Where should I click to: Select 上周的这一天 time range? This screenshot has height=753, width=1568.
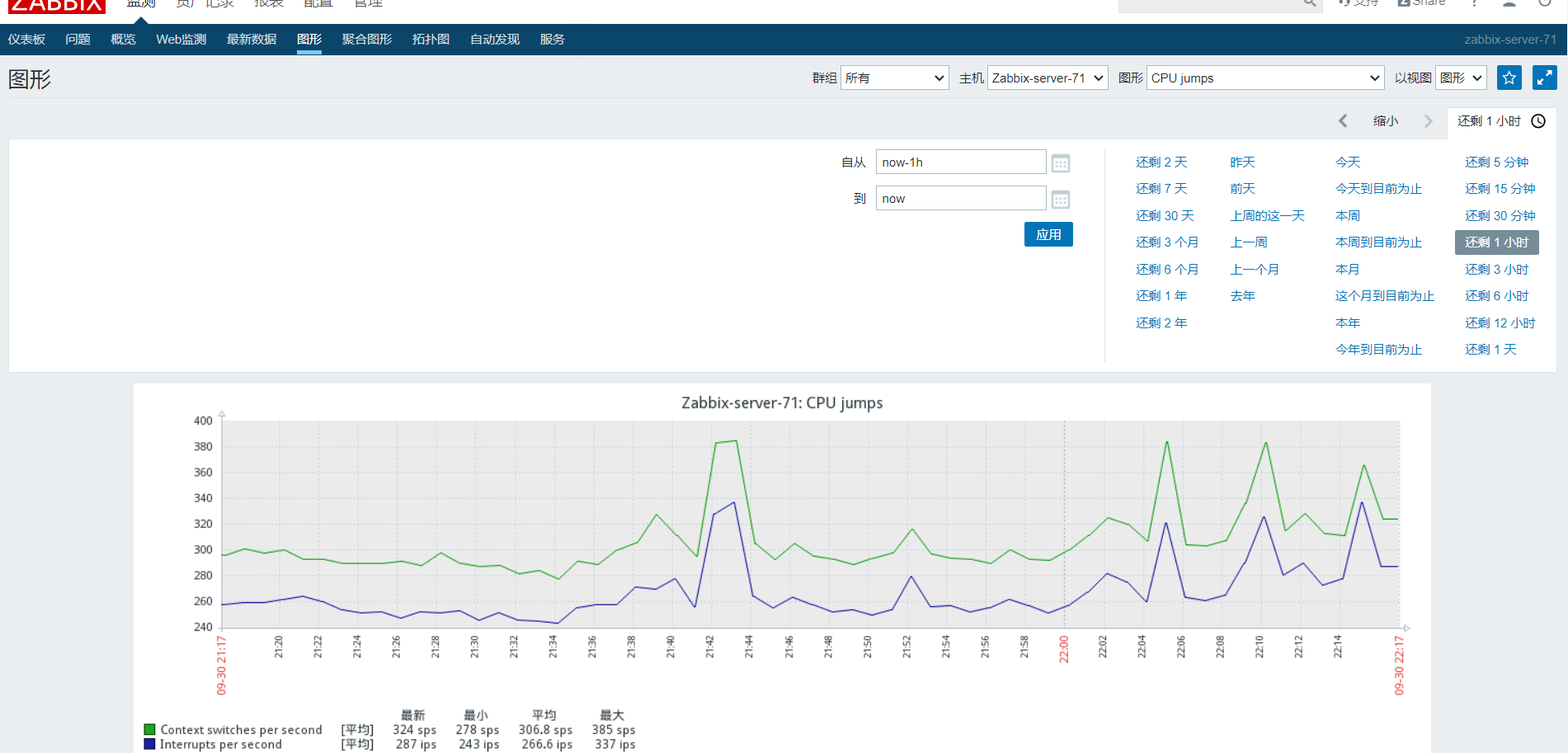pos(1267,216)
